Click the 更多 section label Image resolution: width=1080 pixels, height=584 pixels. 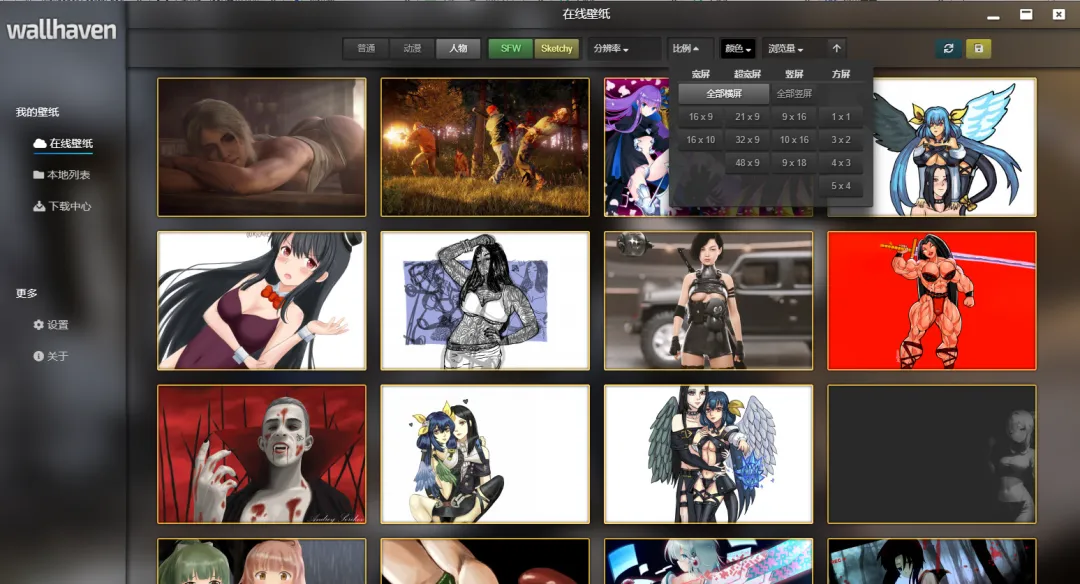coord(26,293)
